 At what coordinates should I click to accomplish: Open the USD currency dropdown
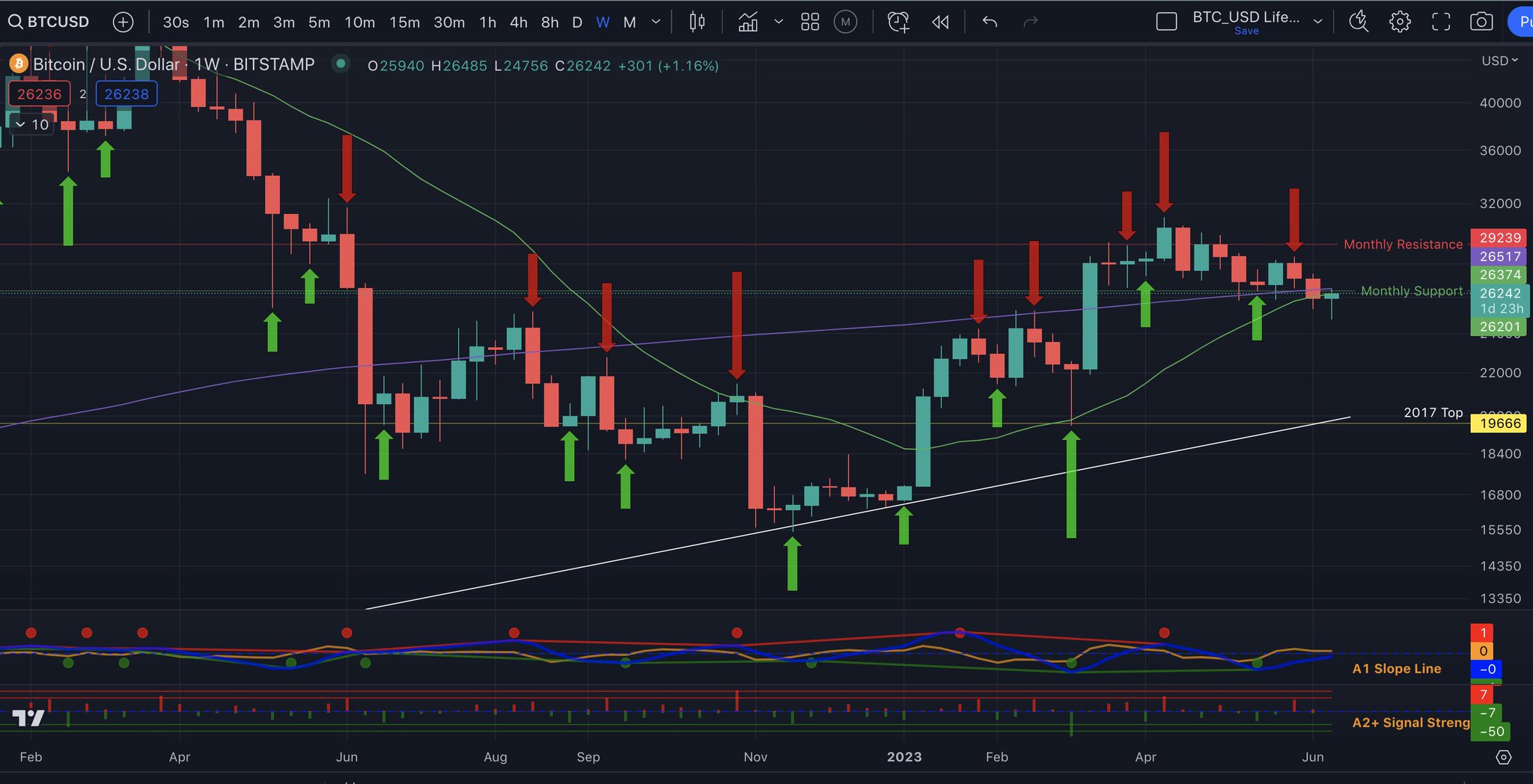tap(1499, 61)
